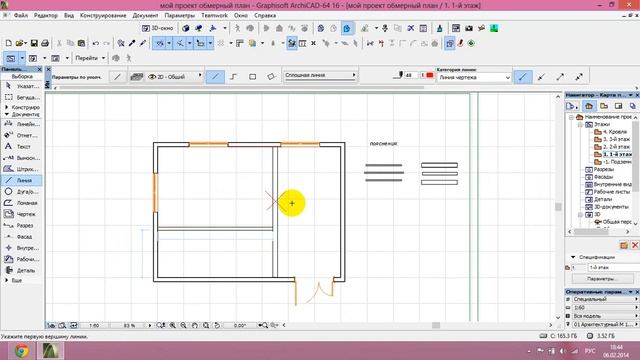This screenshot has width=640, height=360.
Task: Click the red X delete icon in navigator
Action: click(x=635, y=245)
